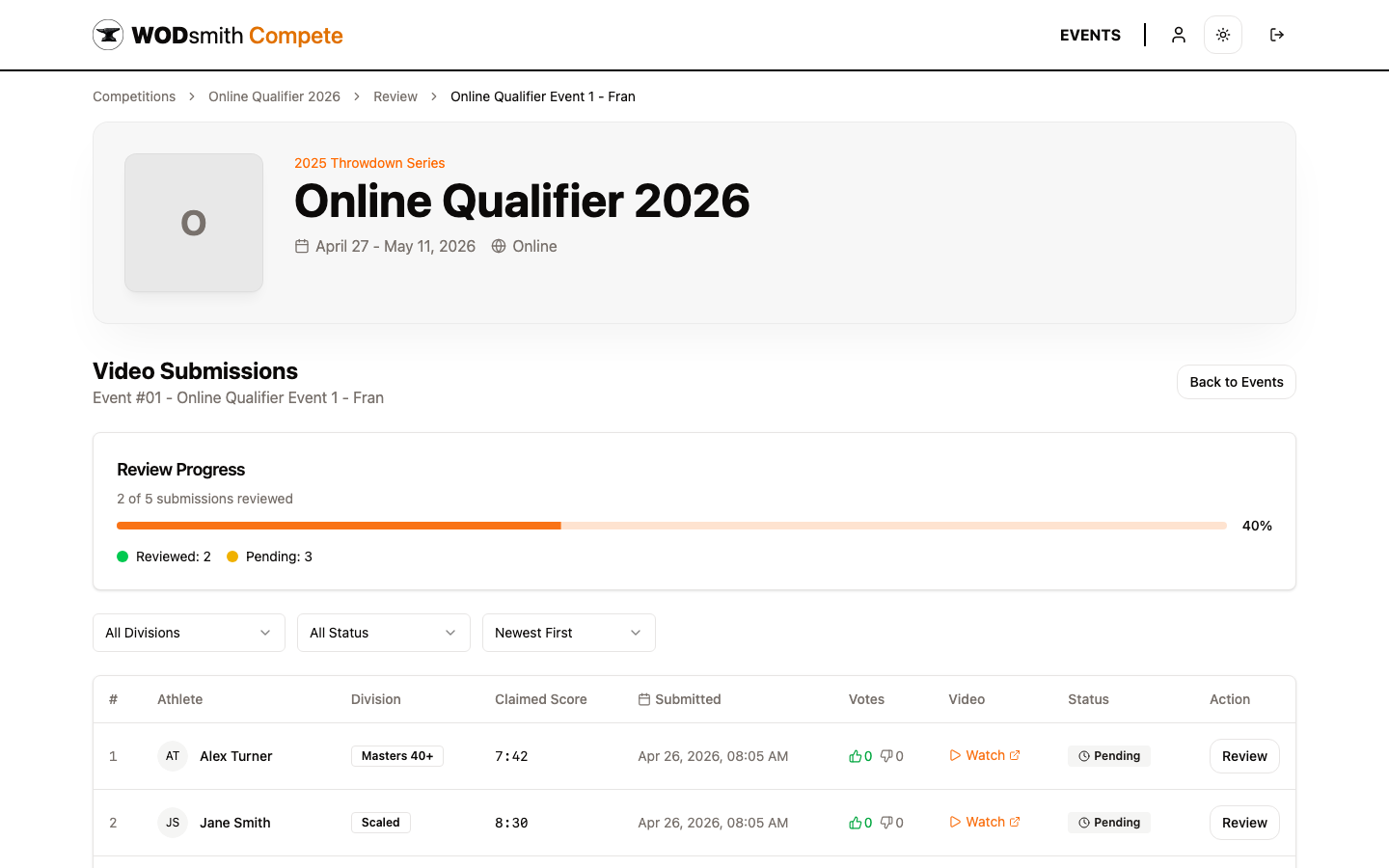This screenshot has height=868, width=1389.
Task: Click the JS avatar for Jane Smith
Action: coord(173,823)
